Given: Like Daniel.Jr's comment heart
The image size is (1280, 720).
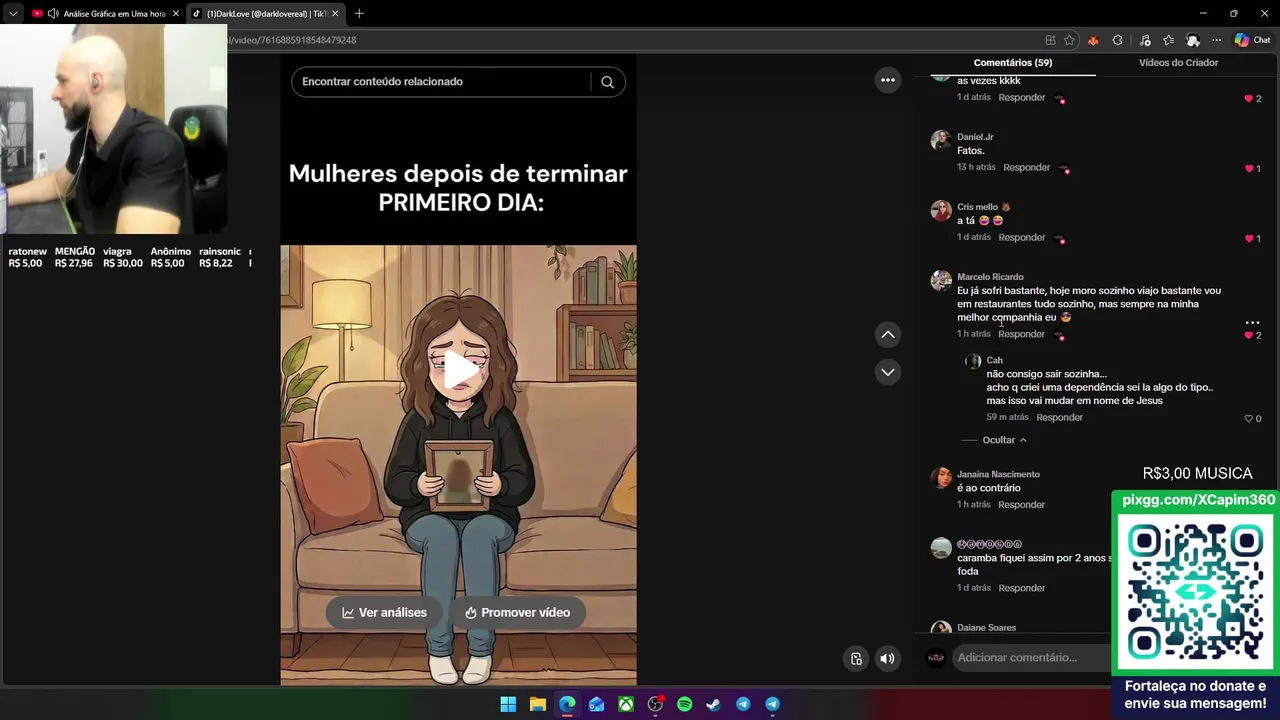Looking at the screenshot, I should point(1249,169).
